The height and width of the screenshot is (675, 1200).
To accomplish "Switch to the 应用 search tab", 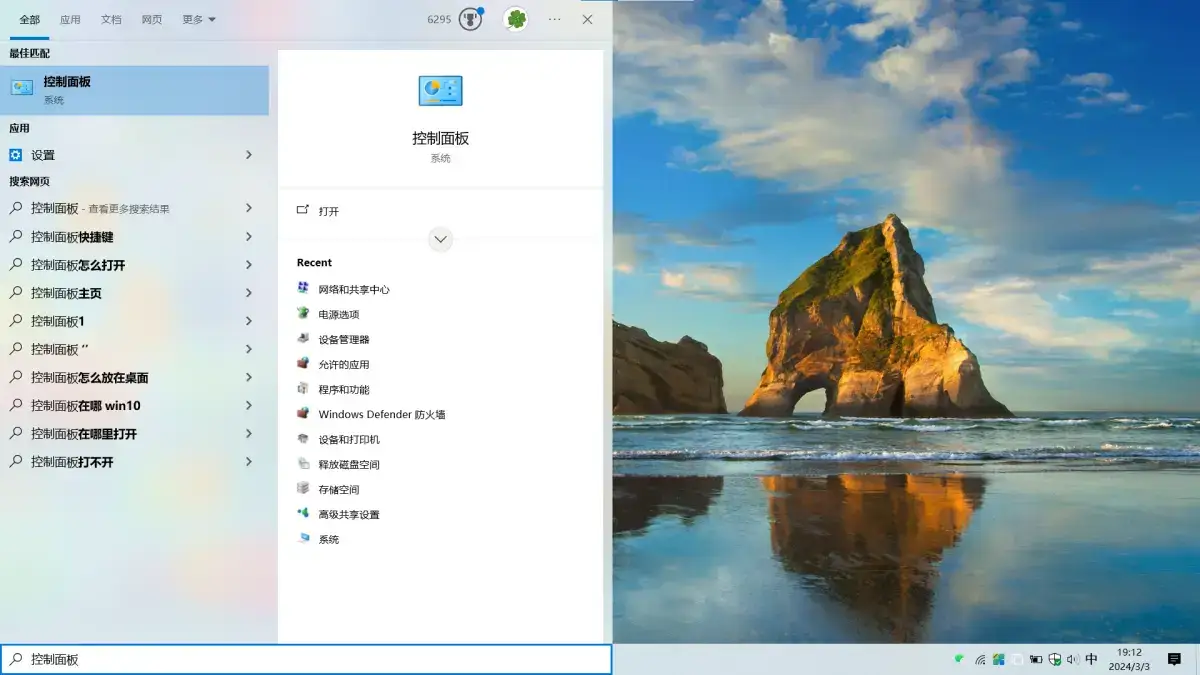I will click(70, 19).
